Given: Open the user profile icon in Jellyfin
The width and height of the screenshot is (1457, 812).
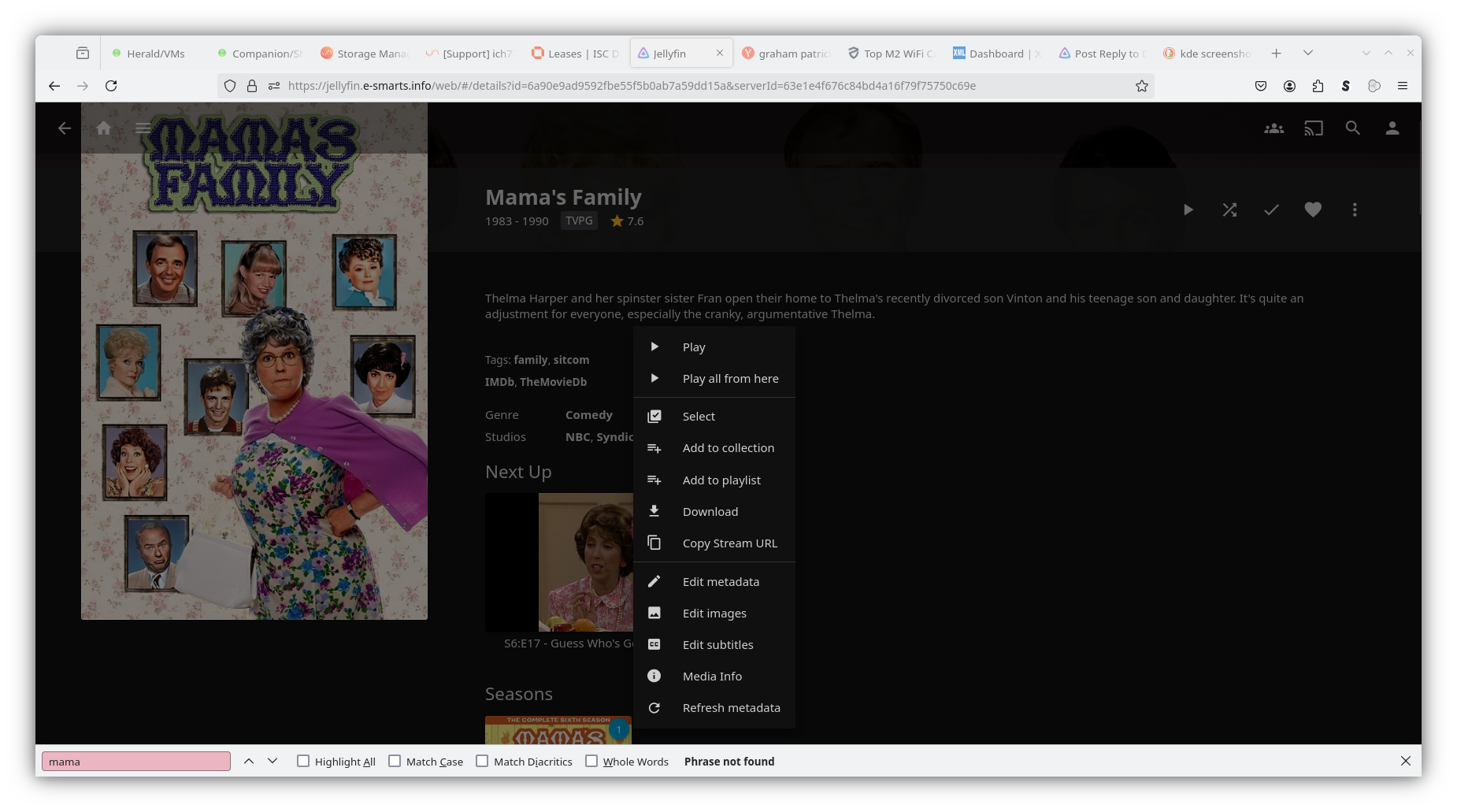Looking at the screenshot, I should (x=1392, y=128).
